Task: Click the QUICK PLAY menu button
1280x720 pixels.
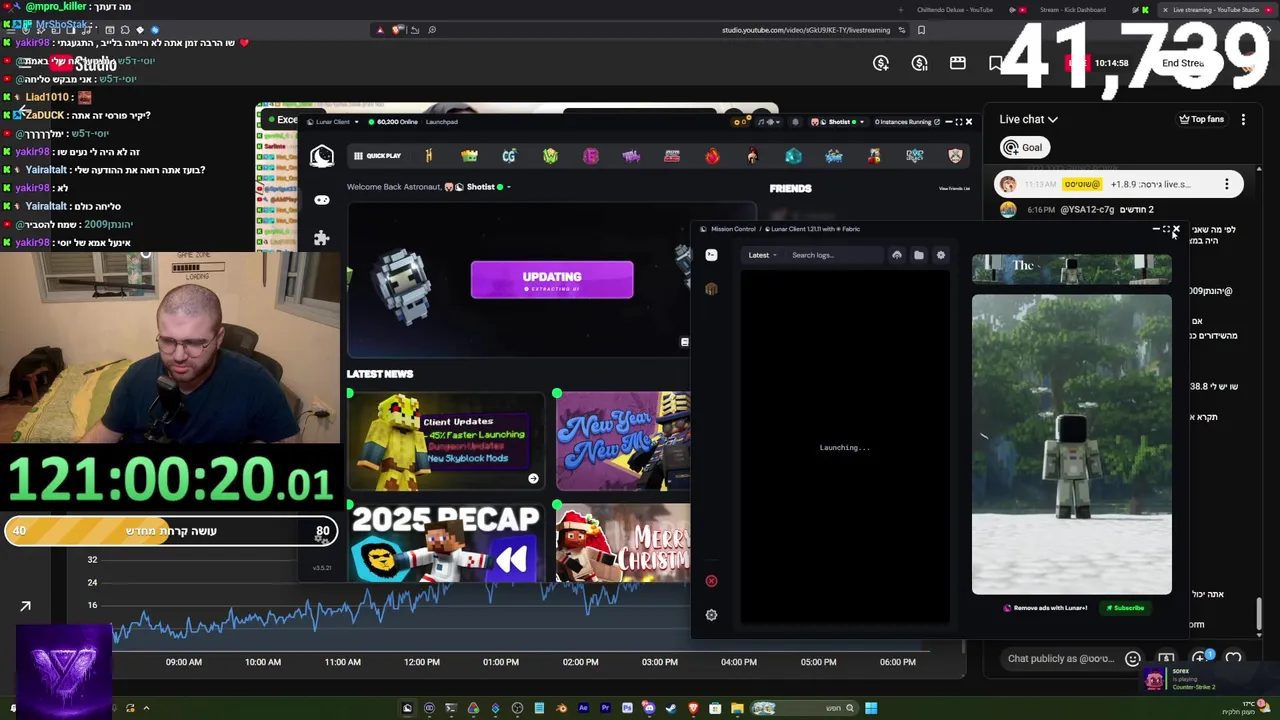Action: tap(377, 156)
